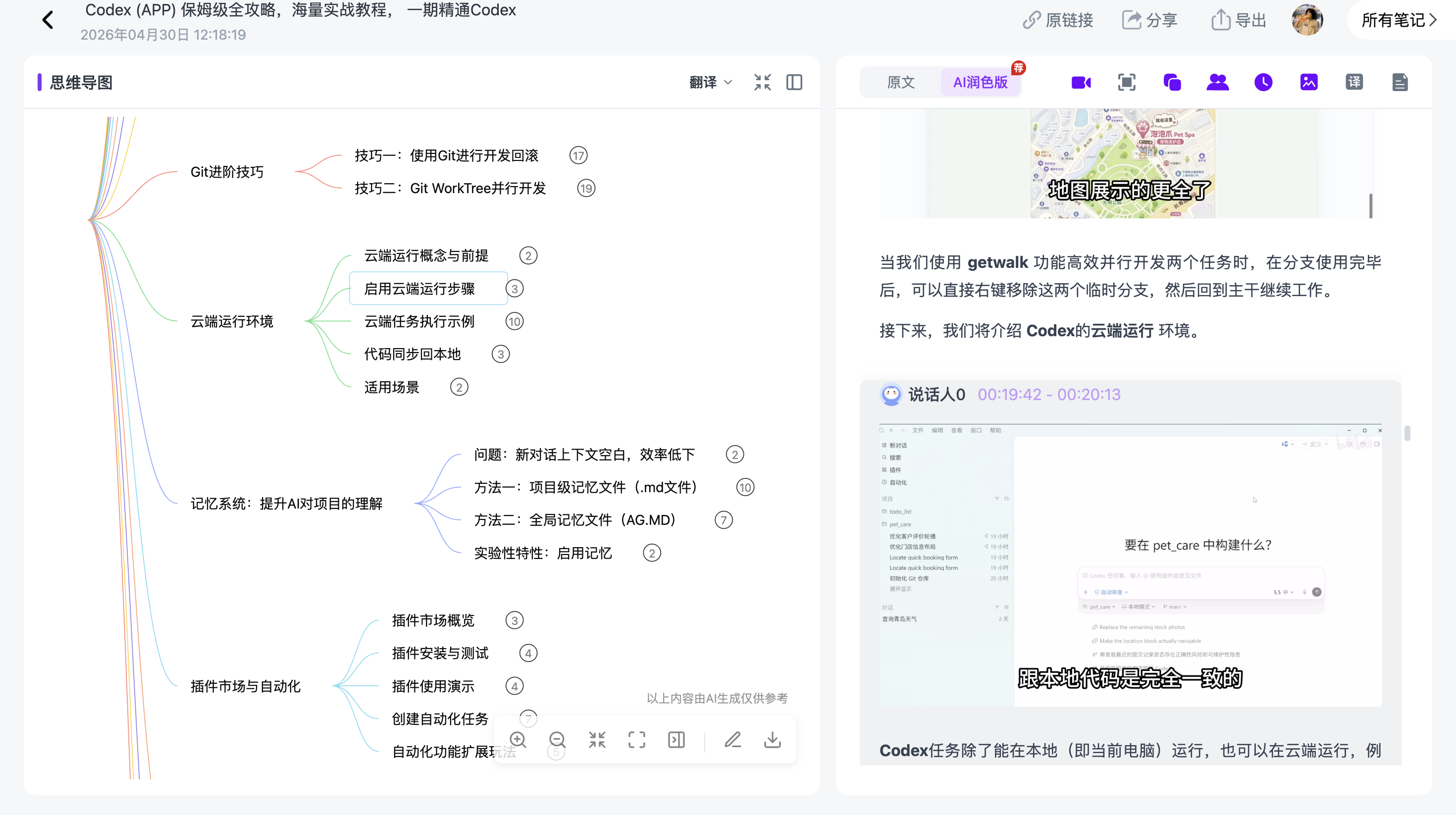The image size is (1456, 815).
Task: Switch to the 原文 tab
Action: [x=901, y=83]
